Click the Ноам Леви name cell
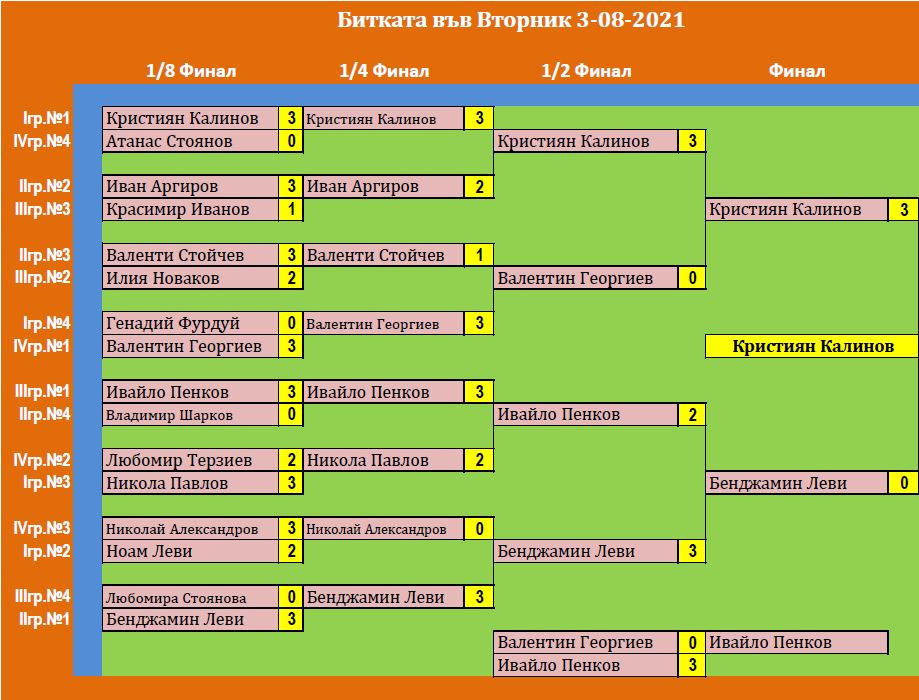 coord(190,551)
